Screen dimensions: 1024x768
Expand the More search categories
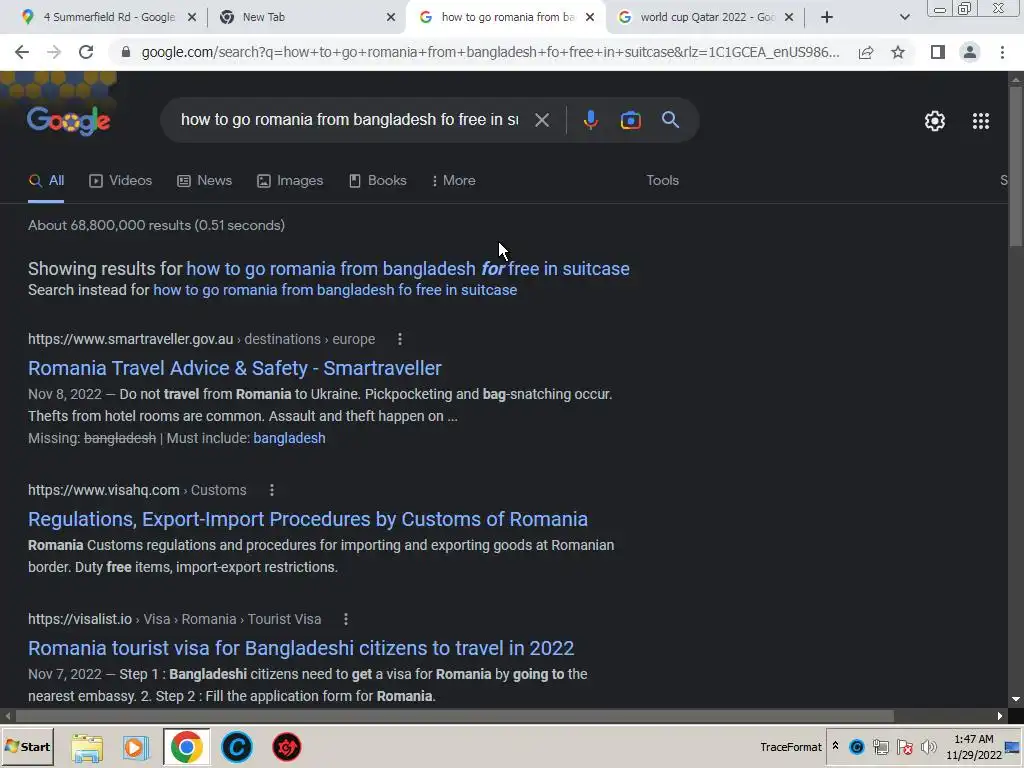pos(453,180)
